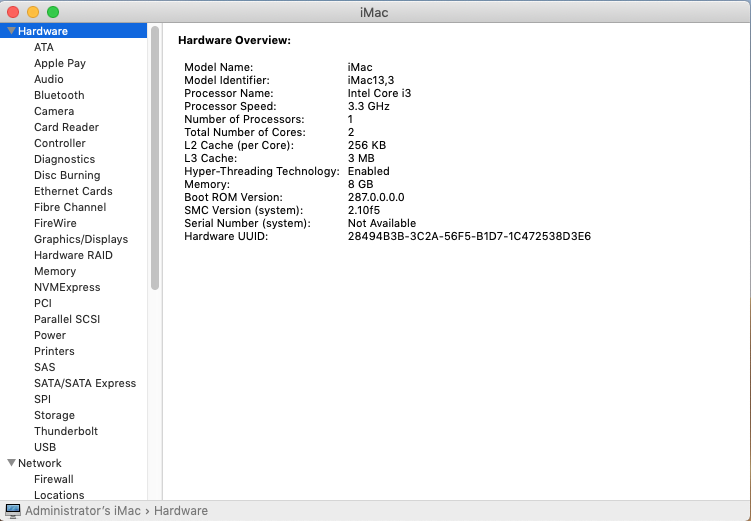Click the Memory value 8 GB
Screen dimensions: 751x521
click(x=360, y=184)
